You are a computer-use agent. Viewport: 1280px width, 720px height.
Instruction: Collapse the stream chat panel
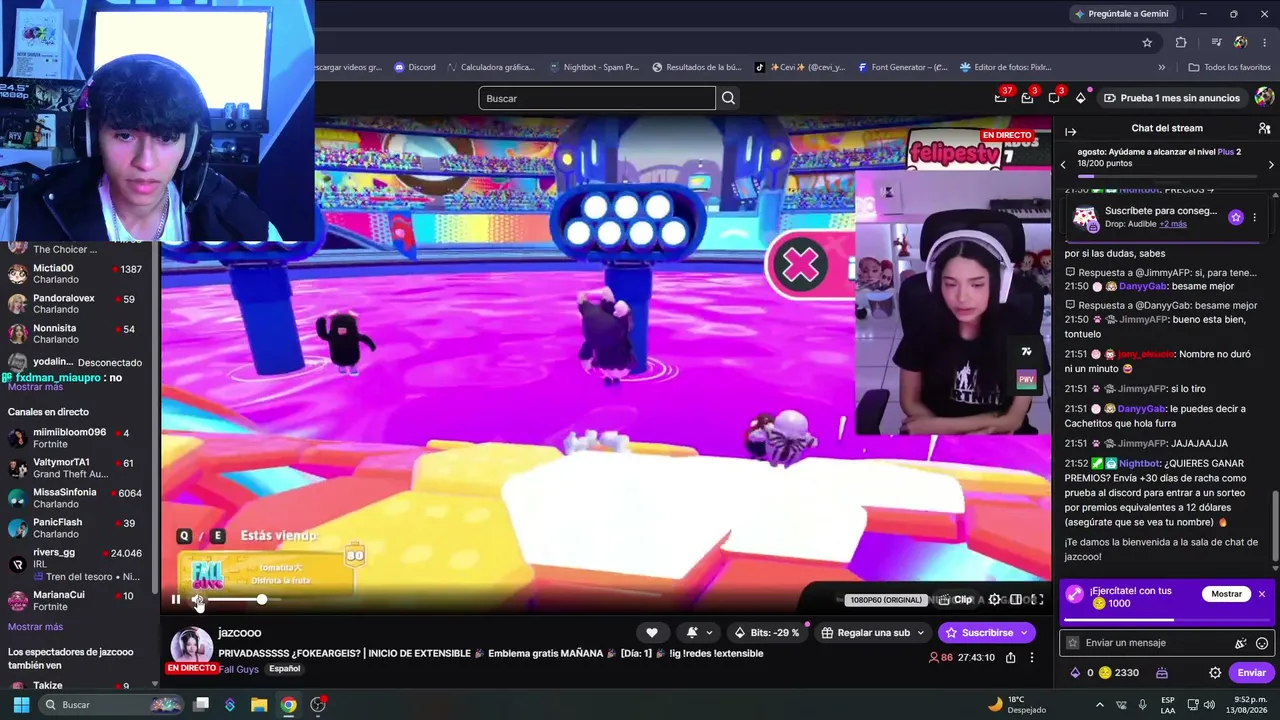pos(1070,131)
